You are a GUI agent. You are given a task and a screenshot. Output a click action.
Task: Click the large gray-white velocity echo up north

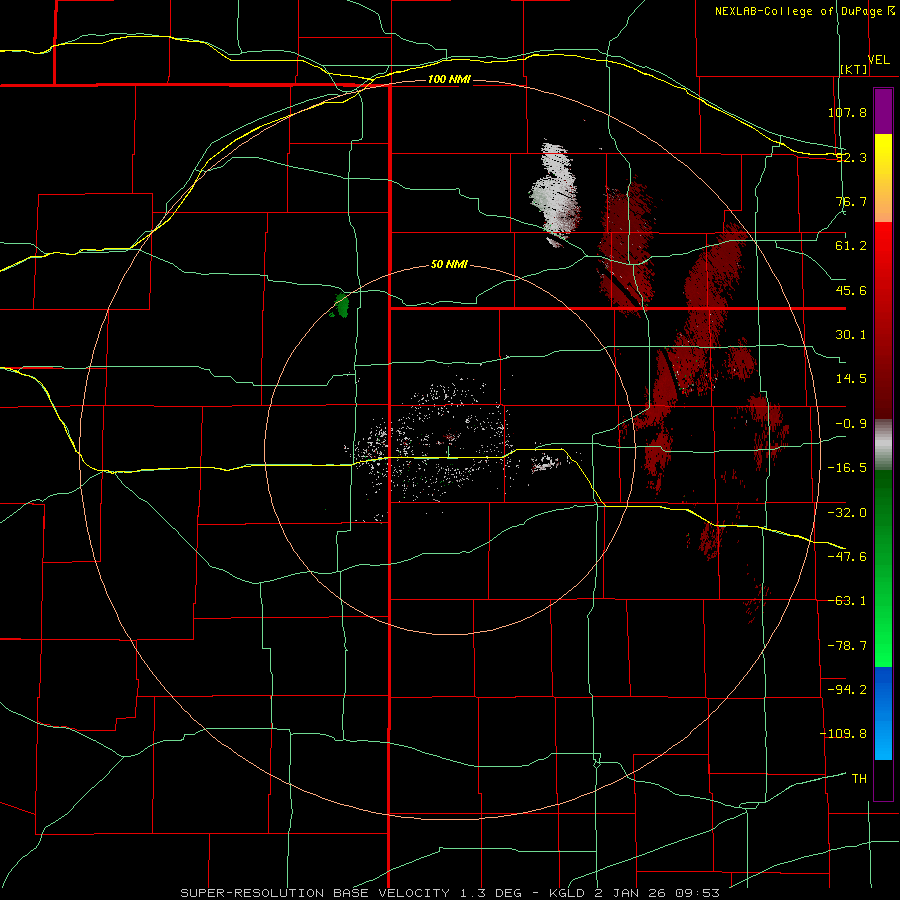pyautogui.click(x=554, y=193)
